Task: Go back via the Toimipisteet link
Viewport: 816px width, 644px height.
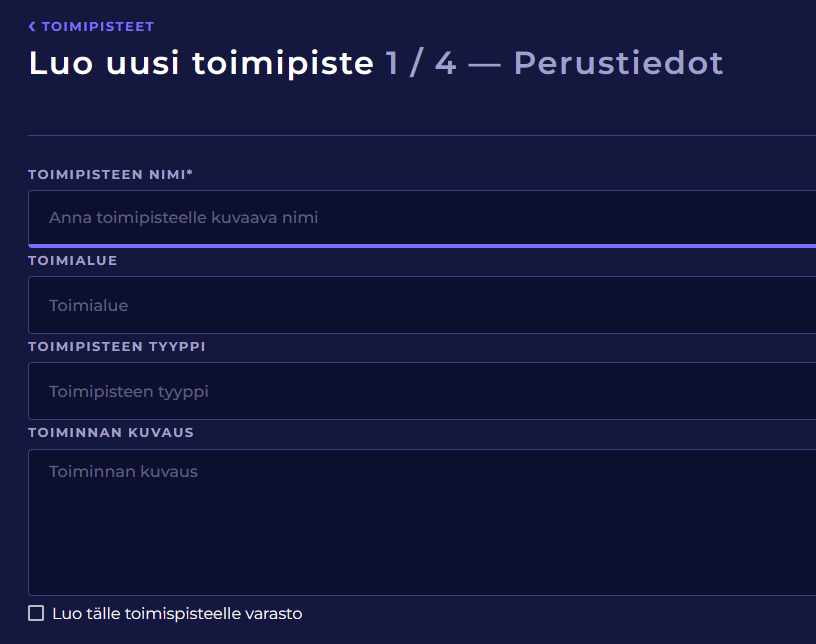Action: click(x=97, y=27)
